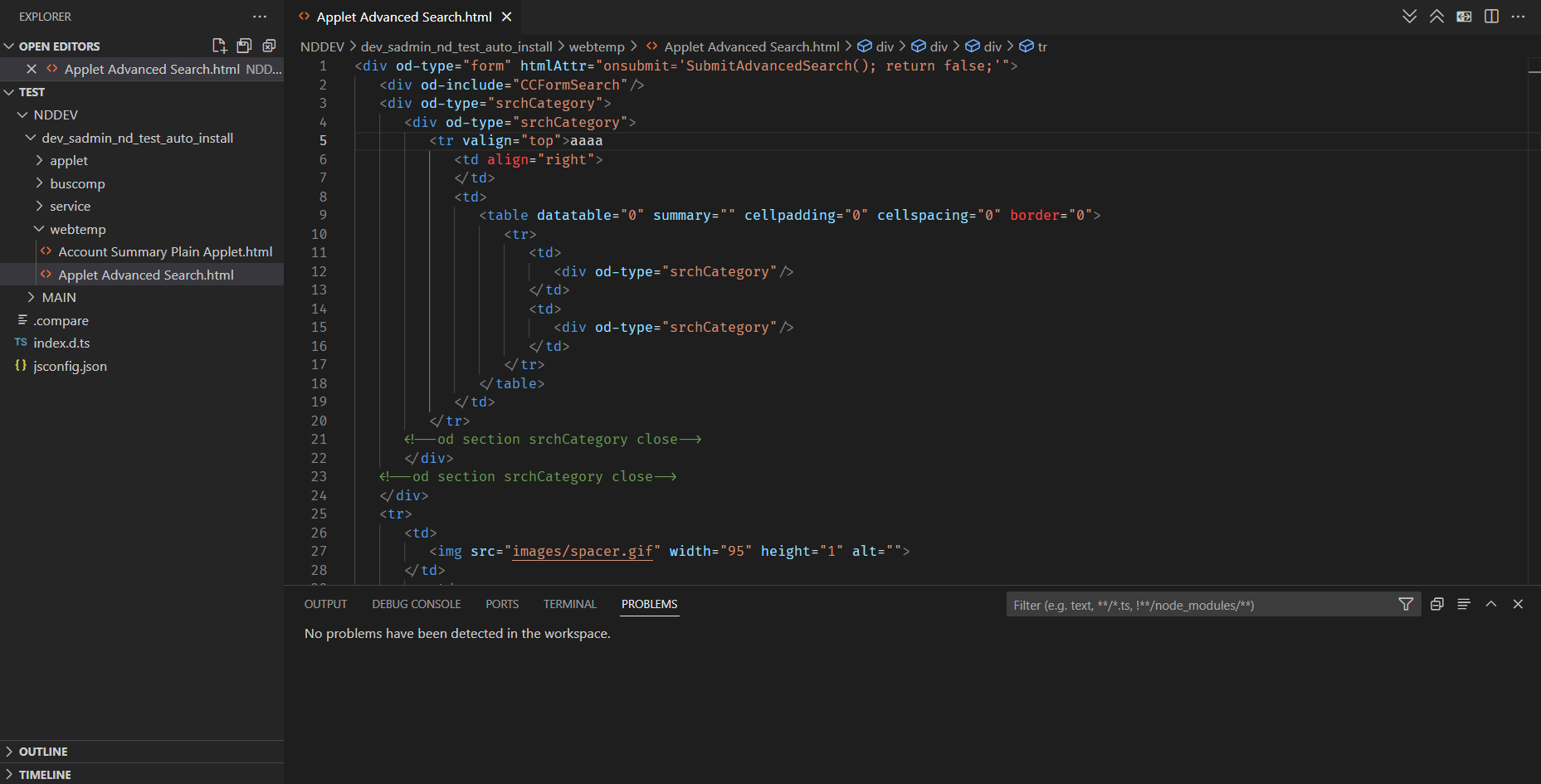The image size is (1541, 784).
Task: Click line number 5 in the gutter
Action: pyautogui.click(x=323, y=140)
